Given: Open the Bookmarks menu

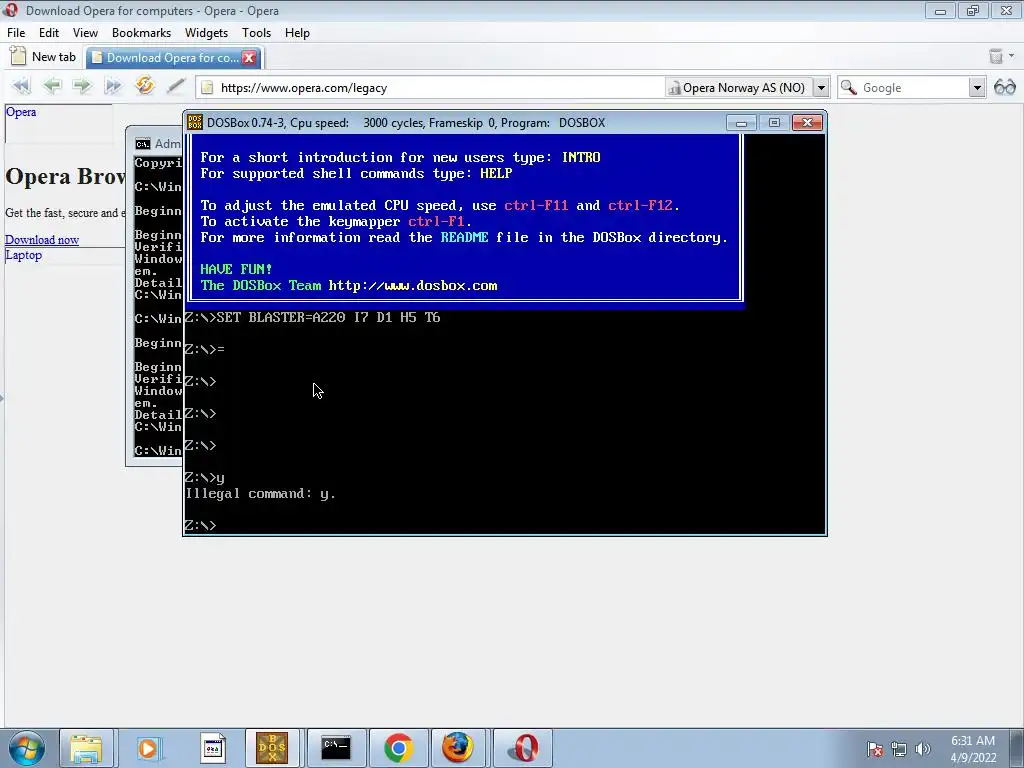Looking at the screenshot, I should (141, 33).
